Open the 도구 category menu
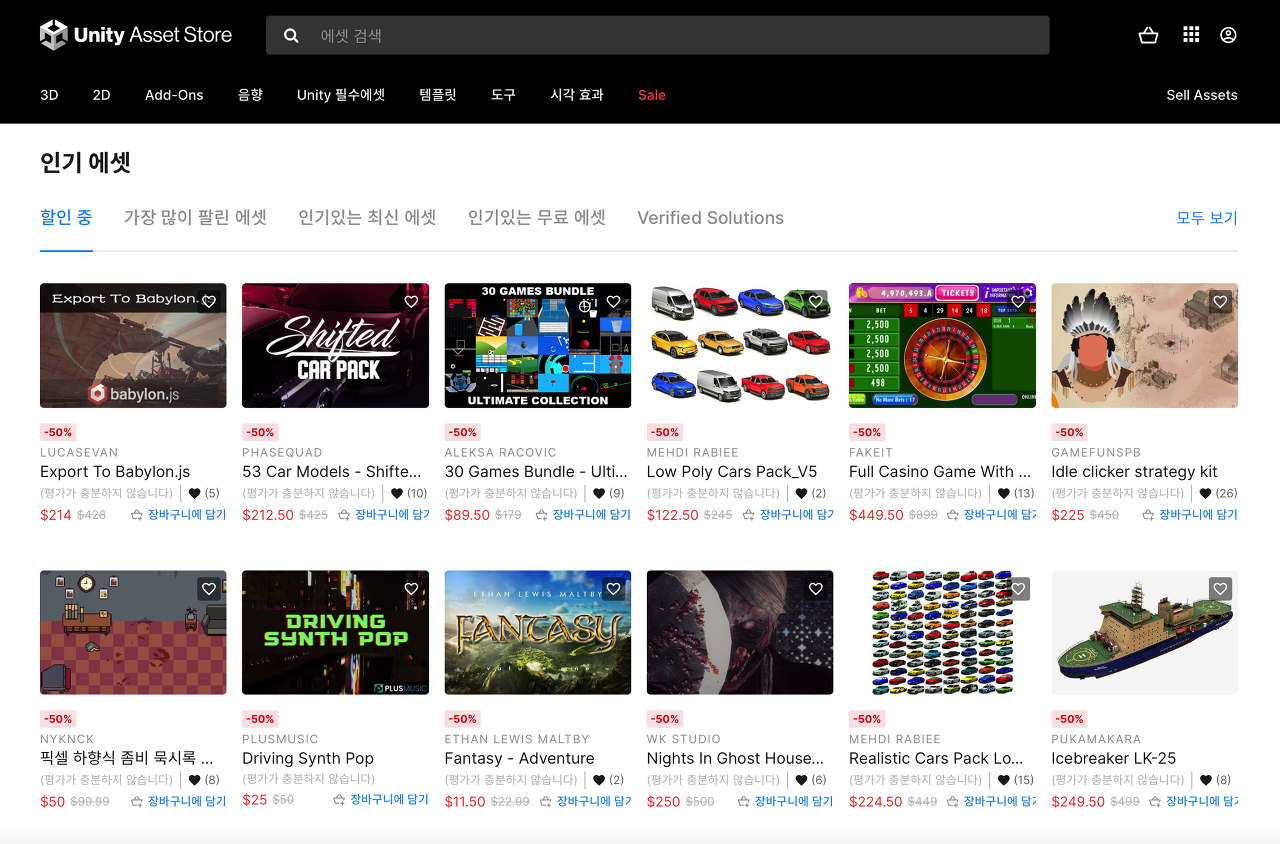 (503, 95)
